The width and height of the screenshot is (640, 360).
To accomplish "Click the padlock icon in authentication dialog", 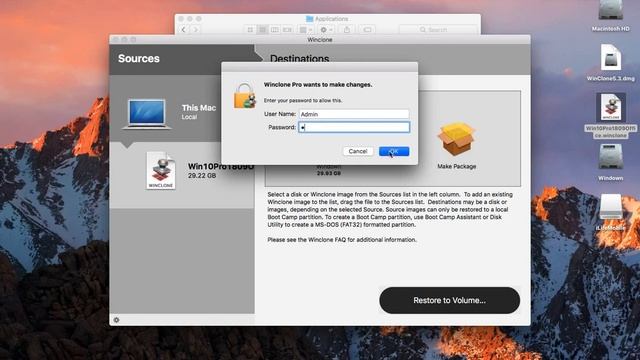I will coord(244,96).
